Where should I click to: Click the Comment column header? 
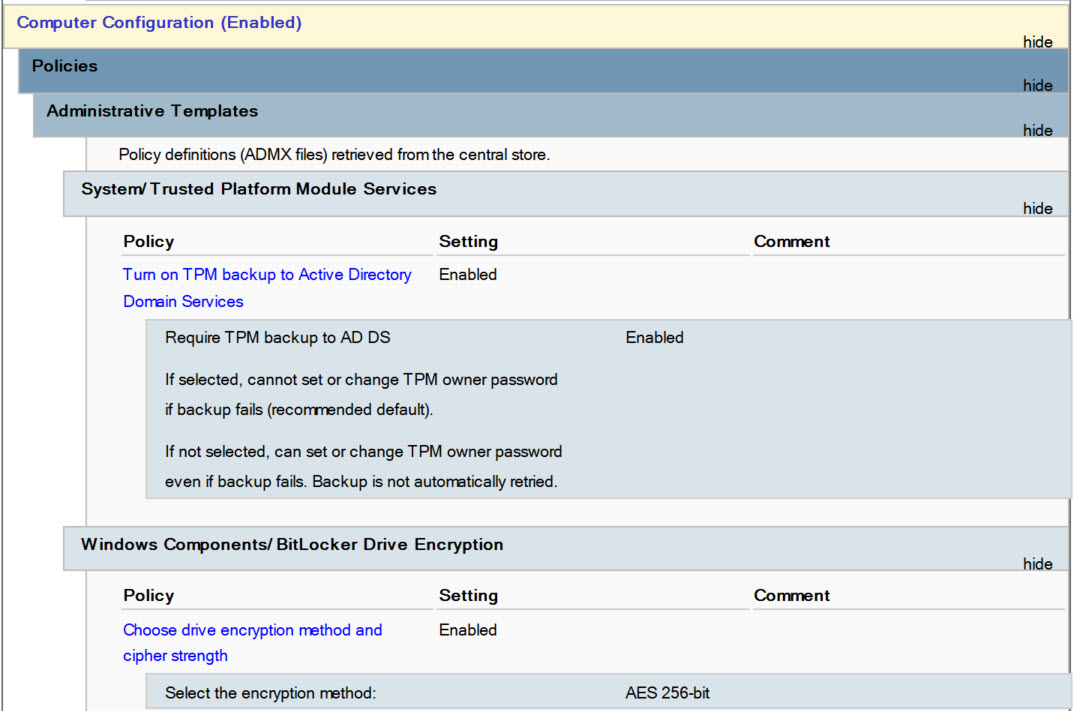point(791,241)
